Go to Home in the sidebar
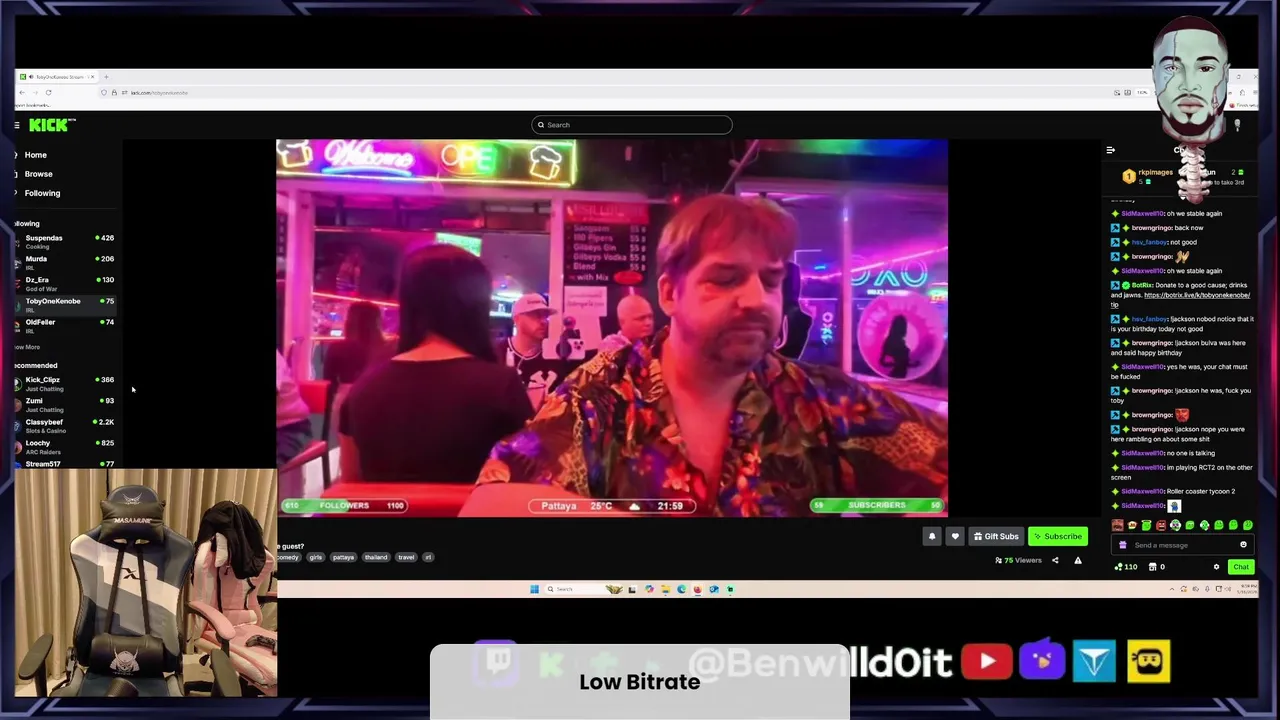 tap(36, 155)
